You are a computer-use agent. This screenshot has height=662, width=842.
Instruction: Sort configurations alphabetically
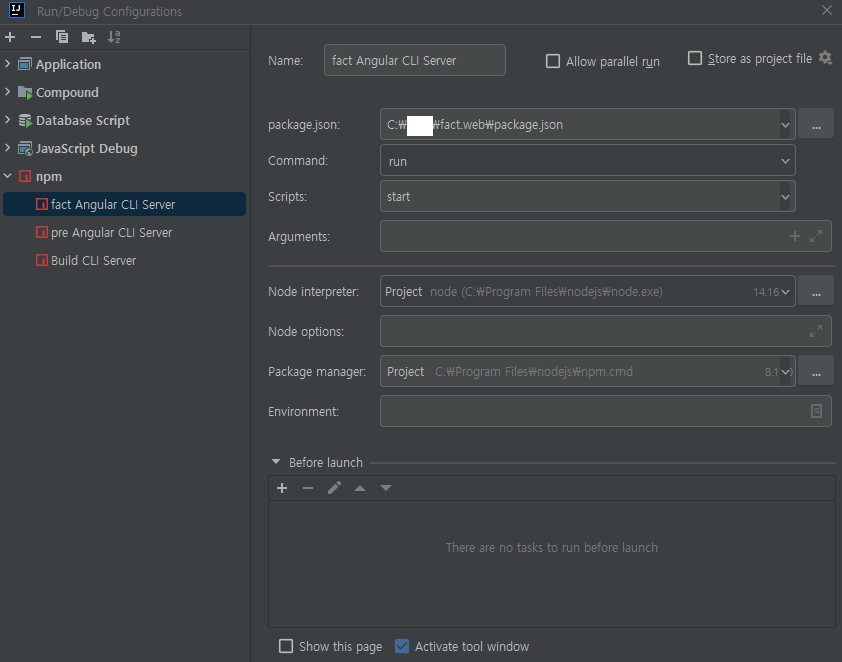coord(114,37)
